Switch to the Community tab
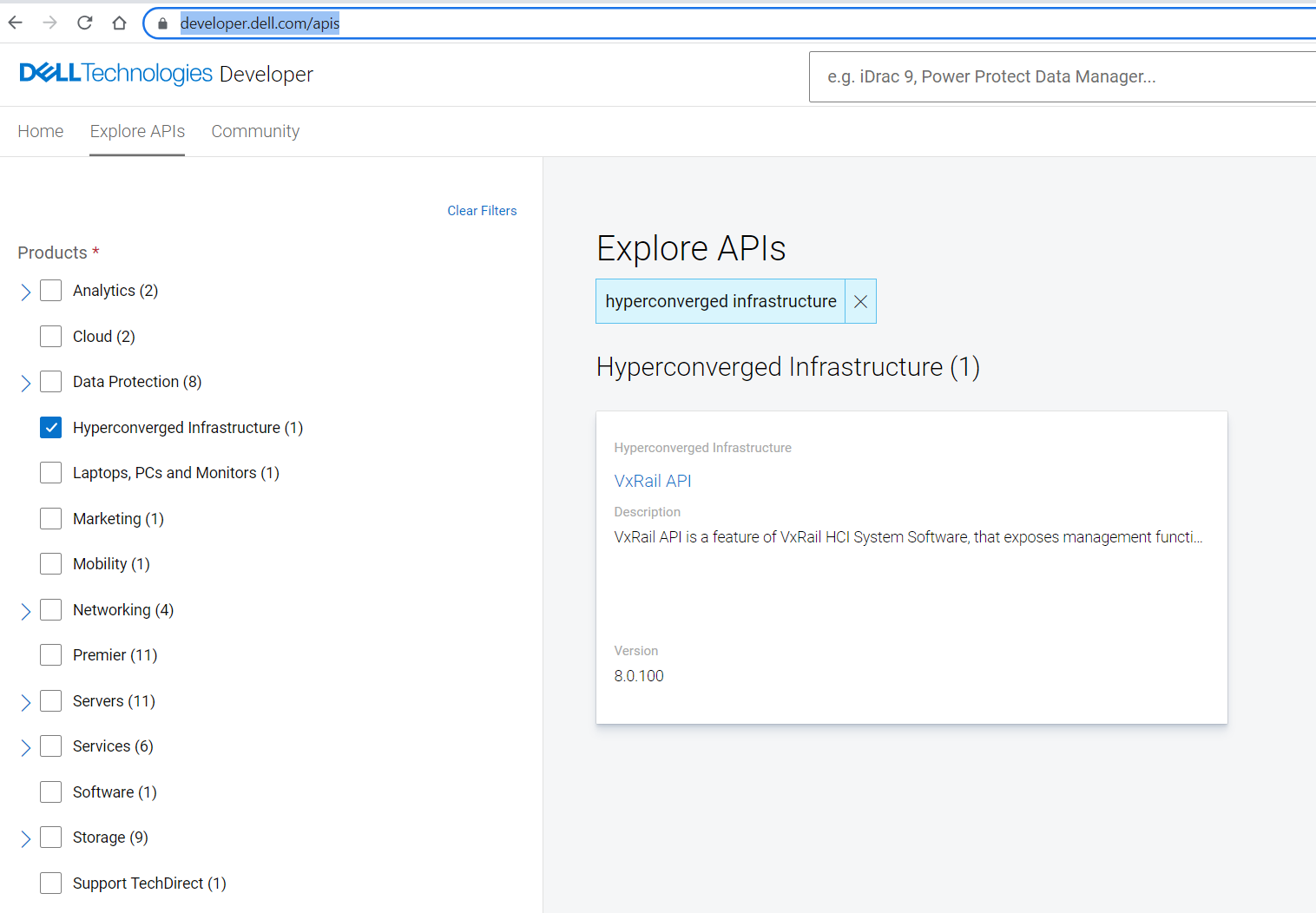The height and width of the screenshot is (913, 1316). pyautogui.click(x=255, y=131)
